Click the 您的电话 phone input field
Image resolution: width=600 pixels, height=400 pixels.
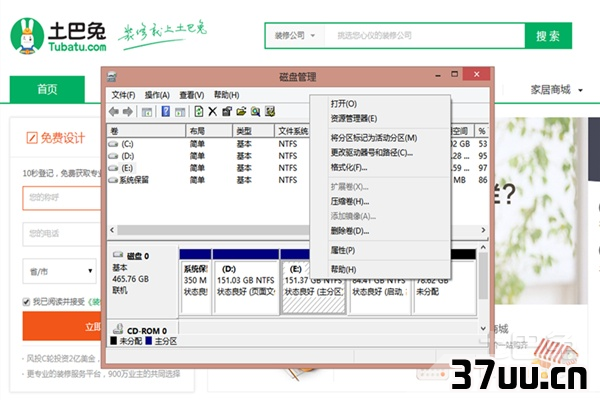pos(62,233)
